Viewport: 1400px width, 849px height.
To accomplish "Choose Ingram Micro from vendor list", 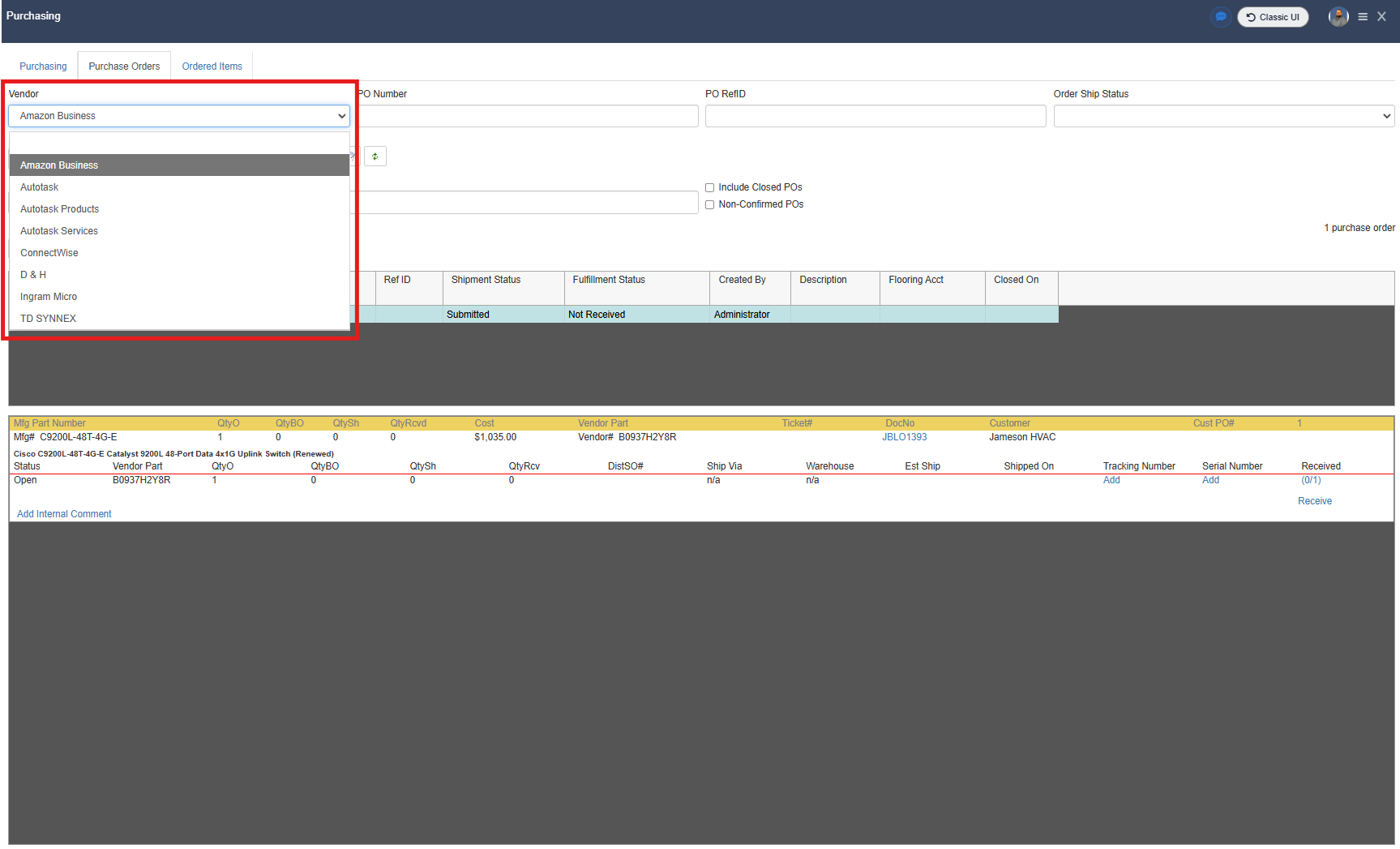I will [49, 297].
